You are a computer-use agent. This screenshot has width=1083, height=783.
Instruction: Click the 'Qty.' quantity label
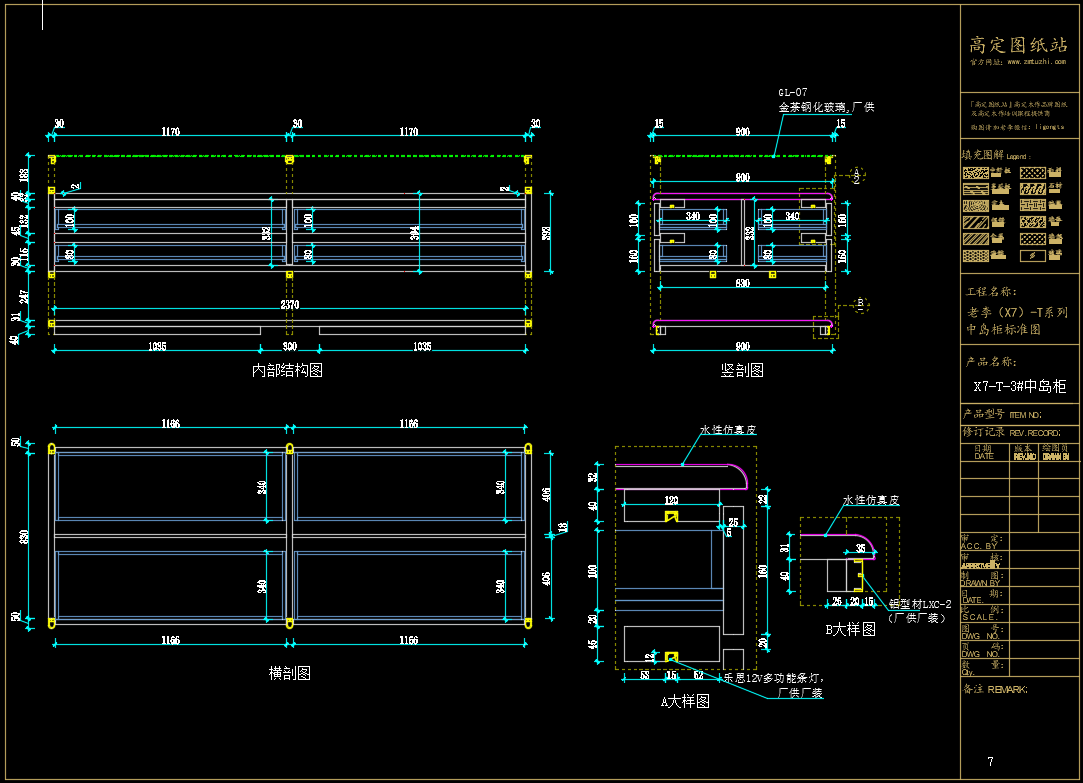coord(968,672)
